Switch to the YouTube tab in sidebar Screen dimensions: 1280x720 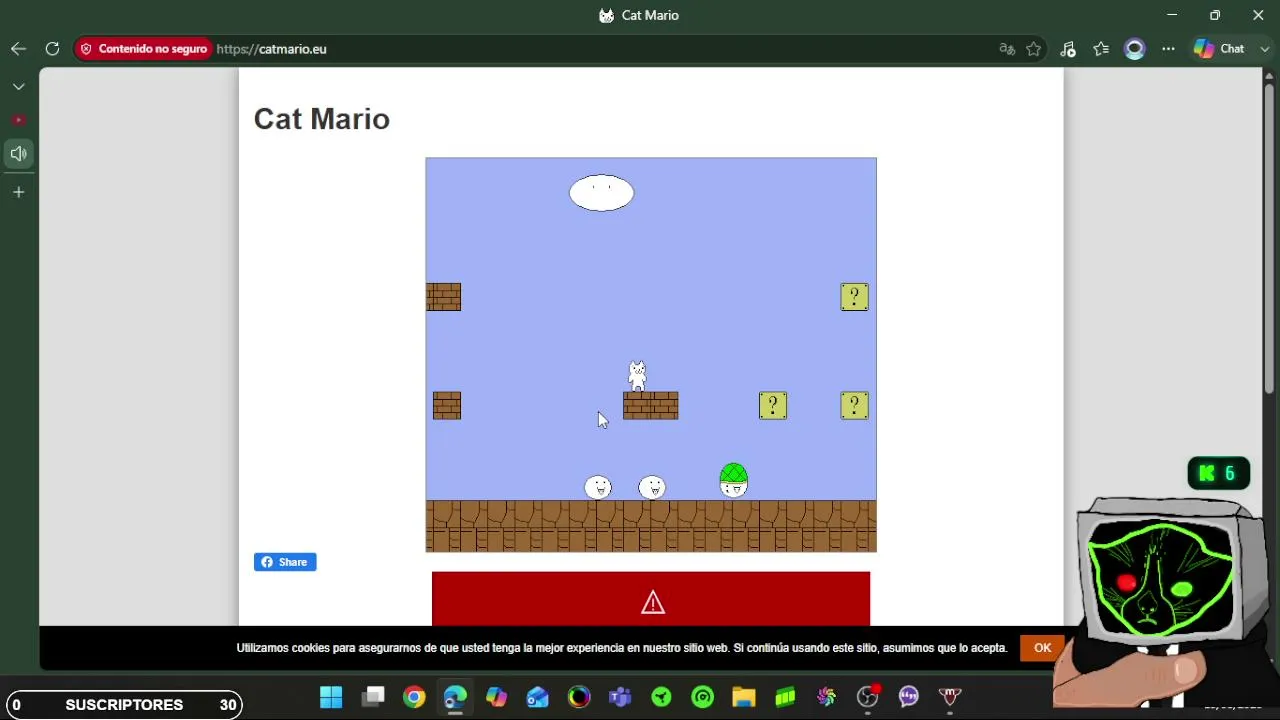click(18, 120)
